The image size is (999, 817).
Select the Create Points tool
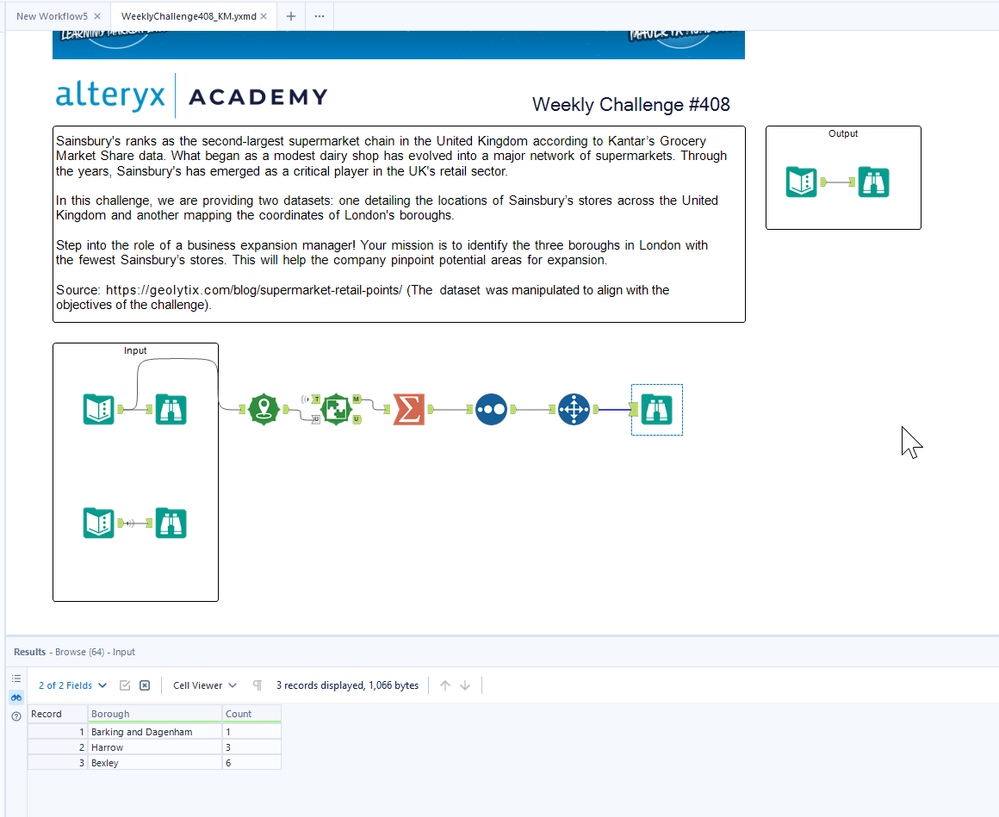(264, 409)
